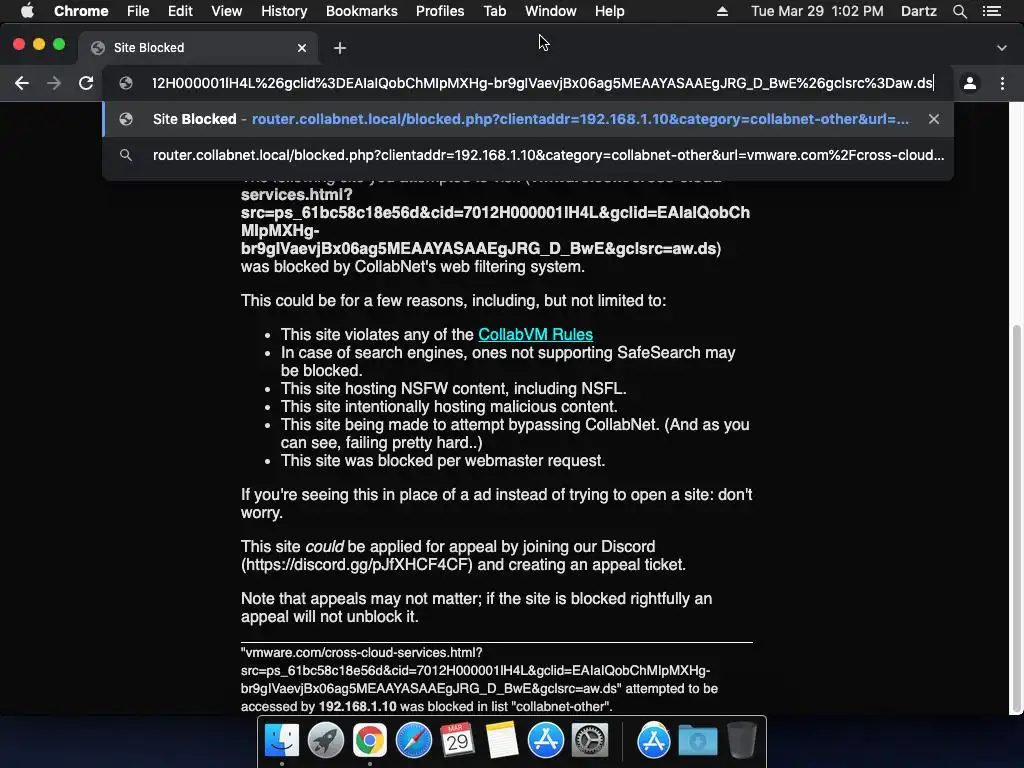Click the Site Blocked tab title
Screen dimensions: 1024x768
click(149, 48)
